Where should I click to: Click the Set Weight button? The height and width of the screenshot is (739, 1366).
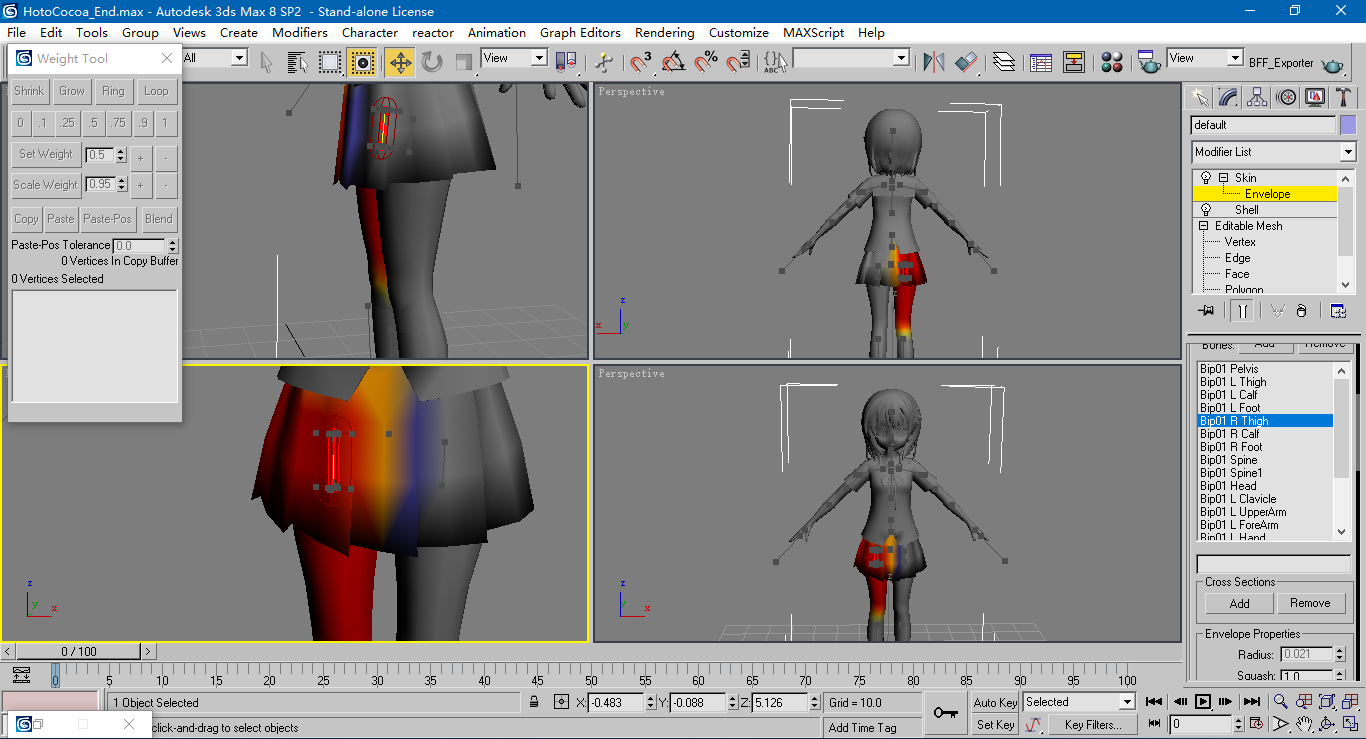[46, 154]
